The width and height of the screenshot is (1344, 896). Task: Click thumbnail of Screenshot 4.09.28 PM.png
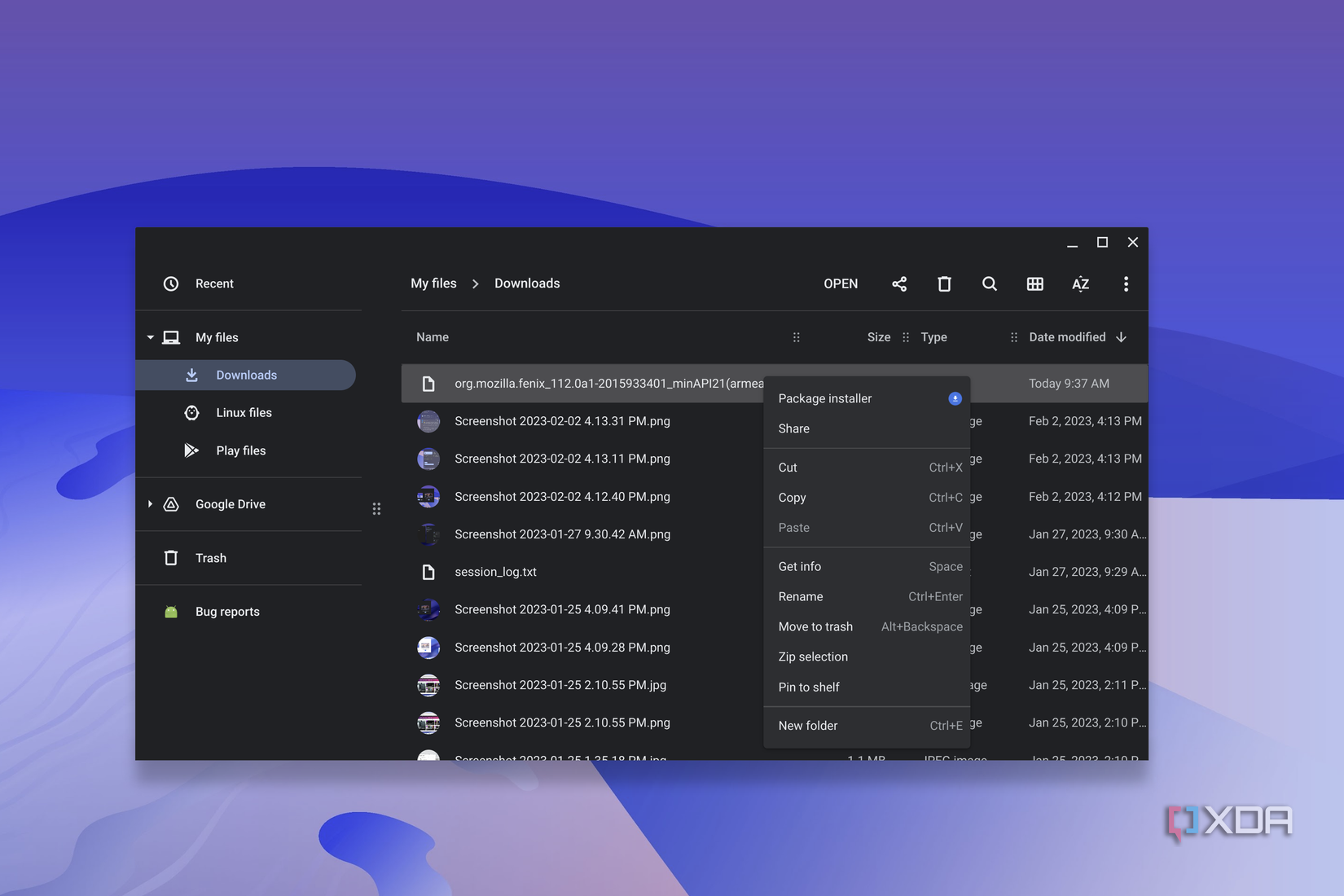coord(428,648)
